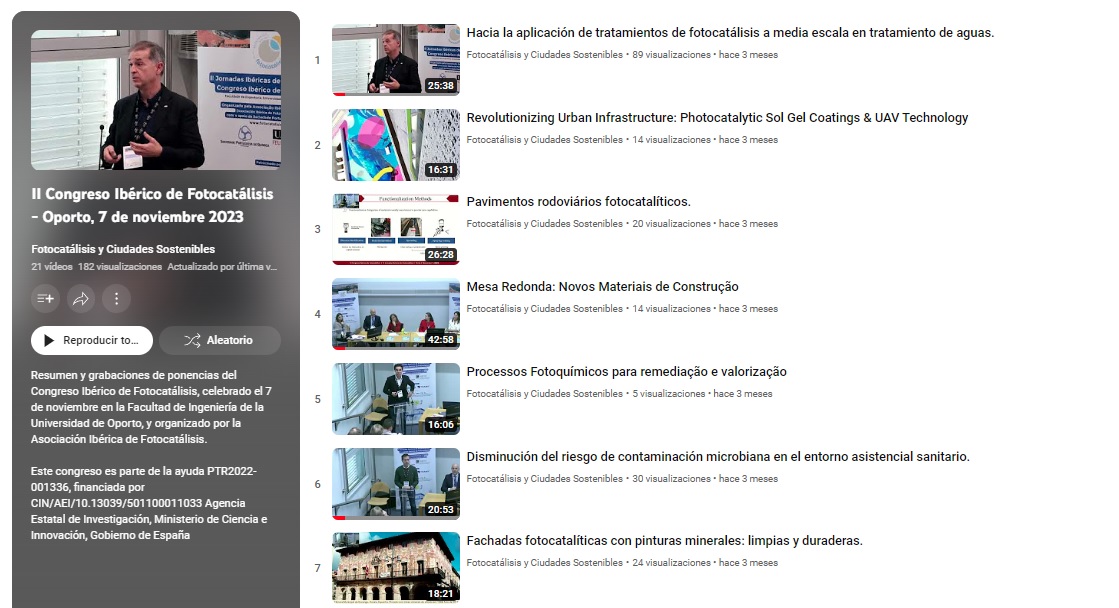Image resolution: width=1119 pixels, height=608 pixels.
Task: Open the 16:31 UAV coatings video thumbnail
Action: 395,145
